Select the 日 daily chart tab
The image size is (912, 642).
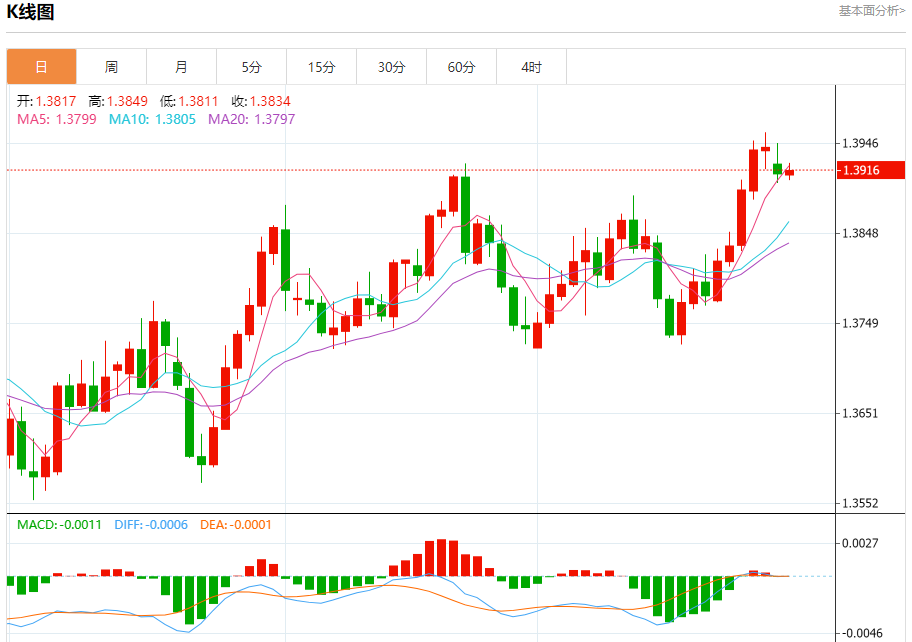point(41,67)
